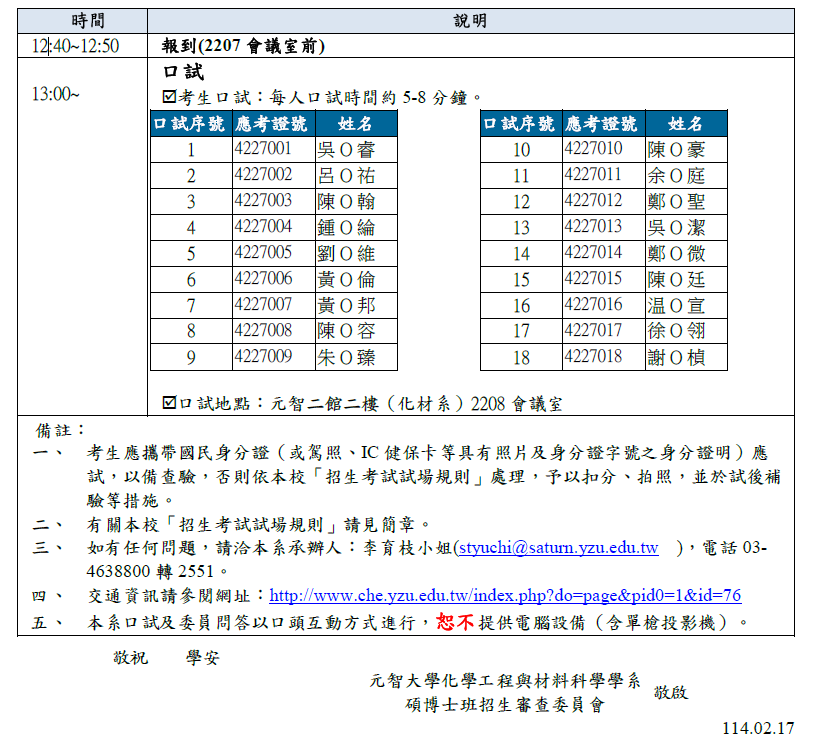Image resolution: width=814 pixels, height=738 pixels.
Task: Click the name 黃O倫
Action: pyautogui.click(x=346, y=280)
